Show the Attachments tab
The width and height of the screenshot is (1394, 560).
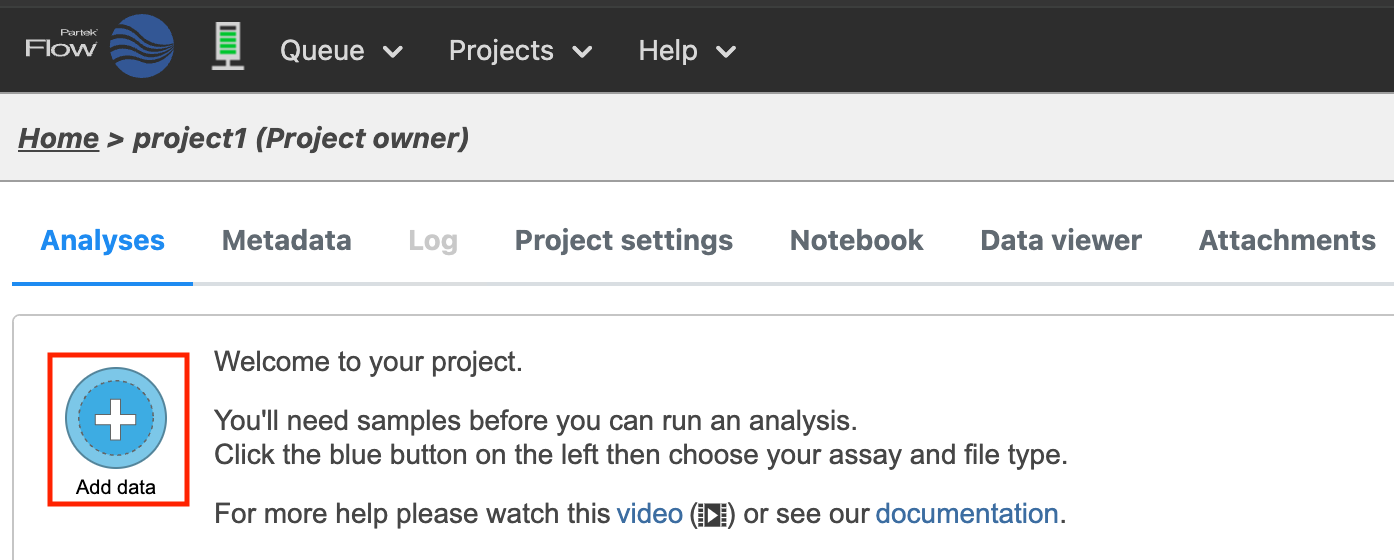(x=1286, y=241)
